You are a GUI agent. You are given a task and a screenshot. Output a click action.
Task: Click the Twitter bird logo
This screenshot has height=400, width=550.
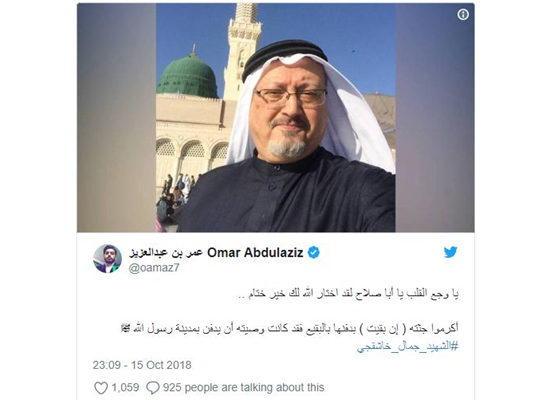pos(450,252)
